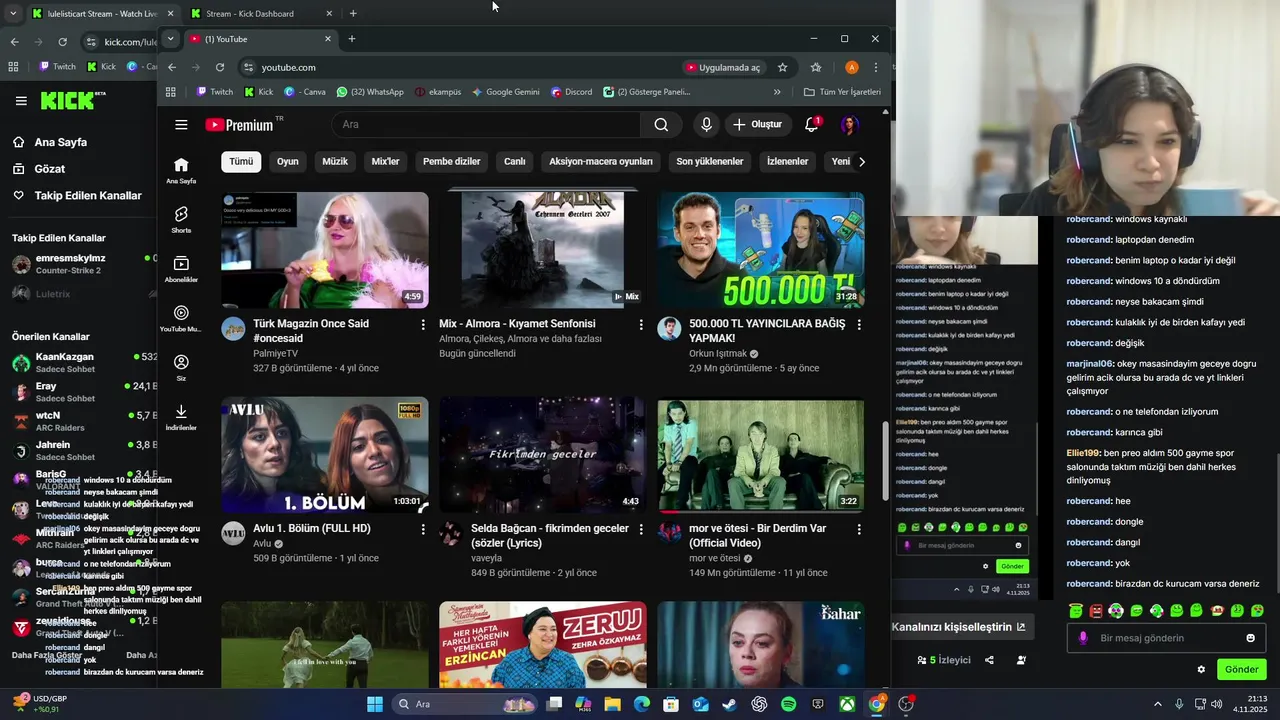
Task: Open Kick chat settings gear
Action: (x=1201, y=669)
